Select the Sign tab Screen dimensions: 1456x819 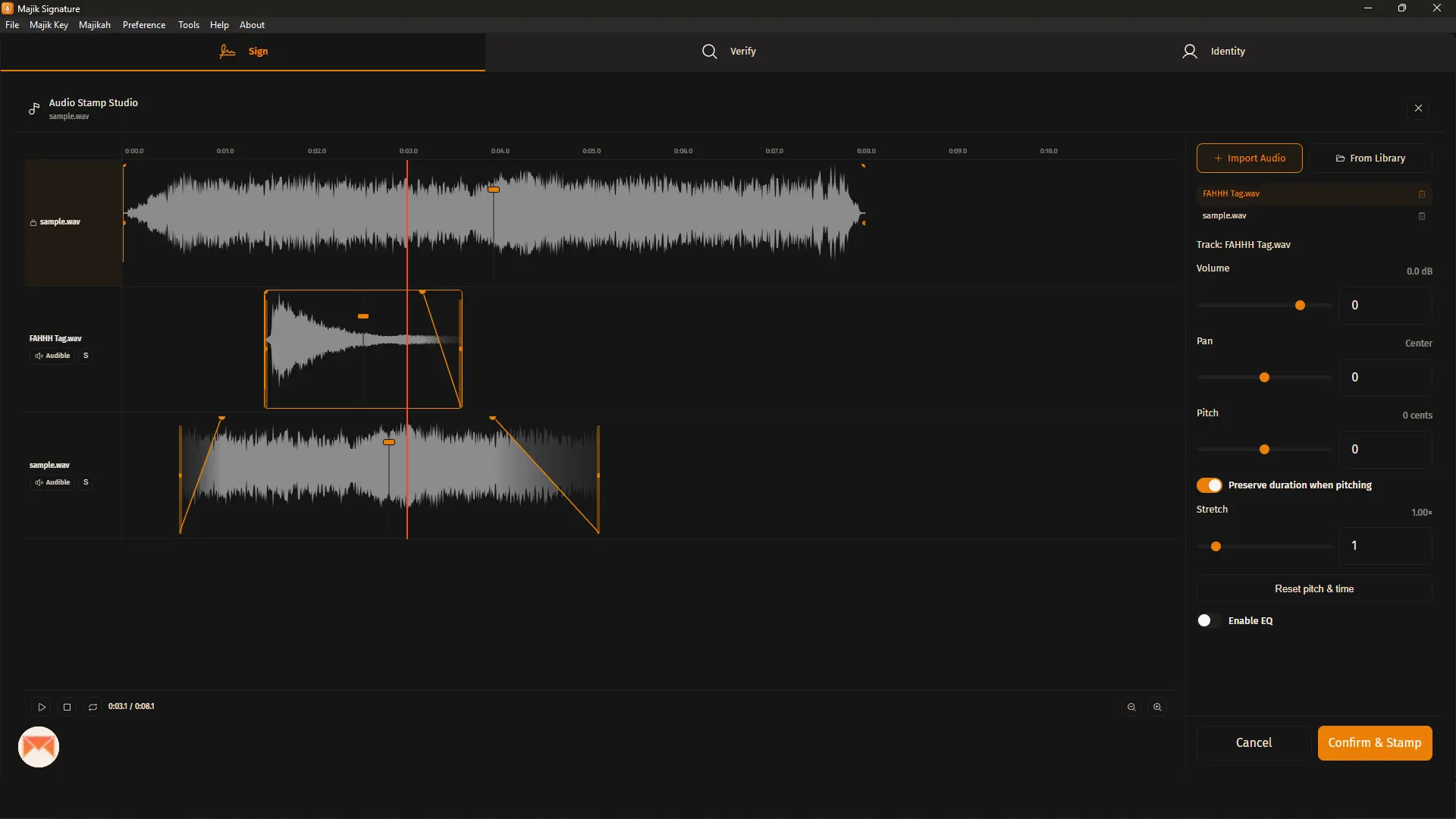point(243,52)
